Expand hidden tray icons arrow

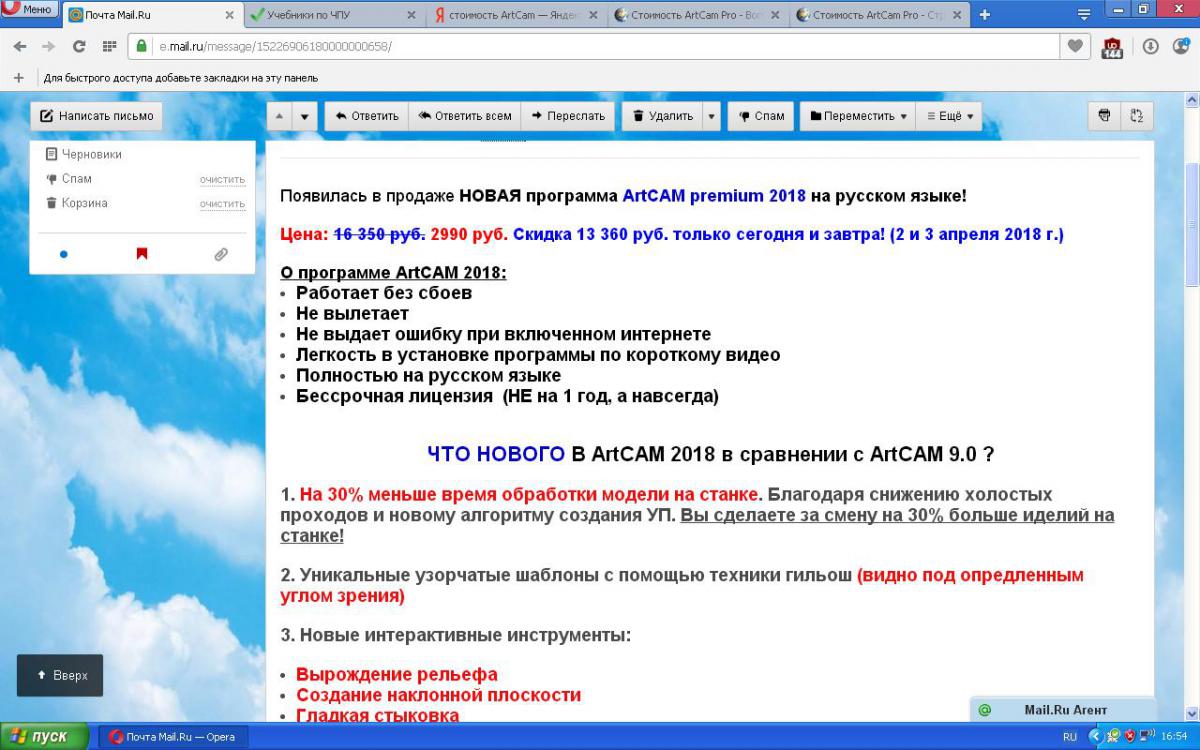point(1095,737)
